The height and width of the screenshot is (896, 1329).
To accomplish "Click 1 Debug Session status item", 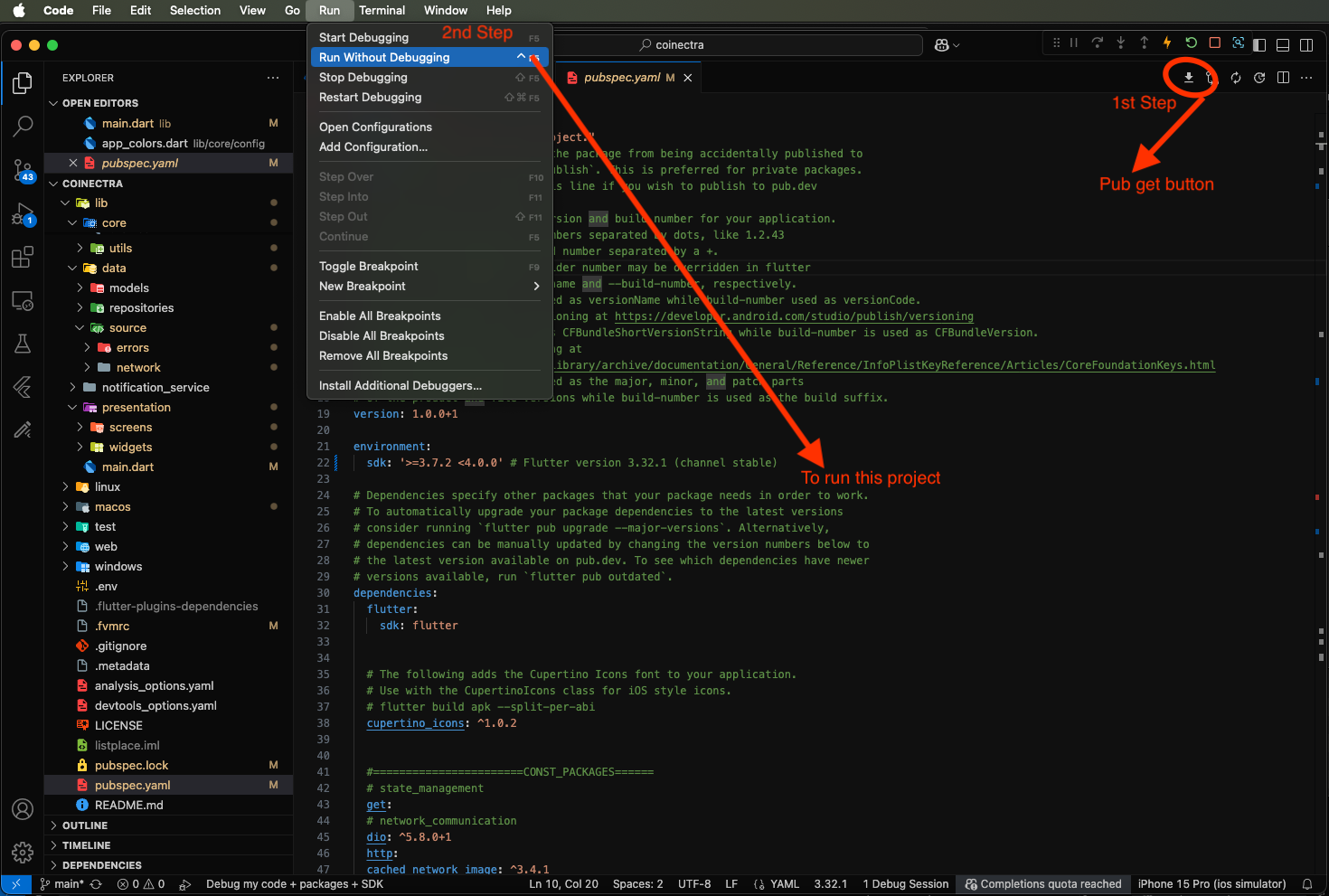I will click(x=906, y=884).
